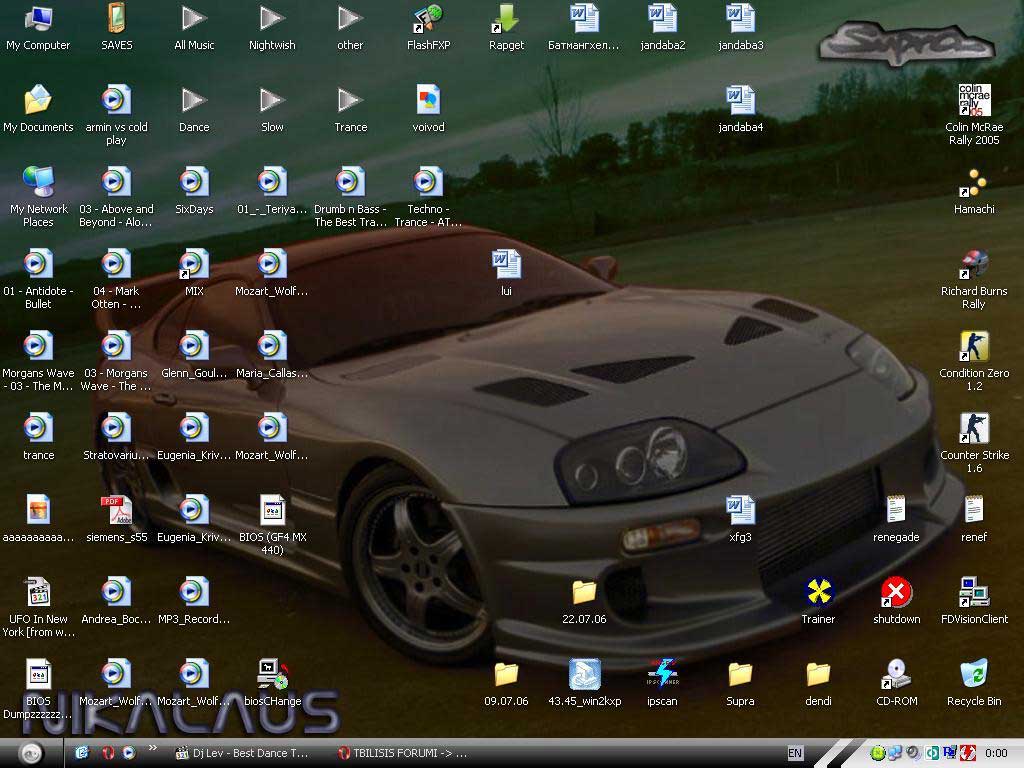
Task: Expand the quick launch overflow chevron
Action: (x=153, y=748)
